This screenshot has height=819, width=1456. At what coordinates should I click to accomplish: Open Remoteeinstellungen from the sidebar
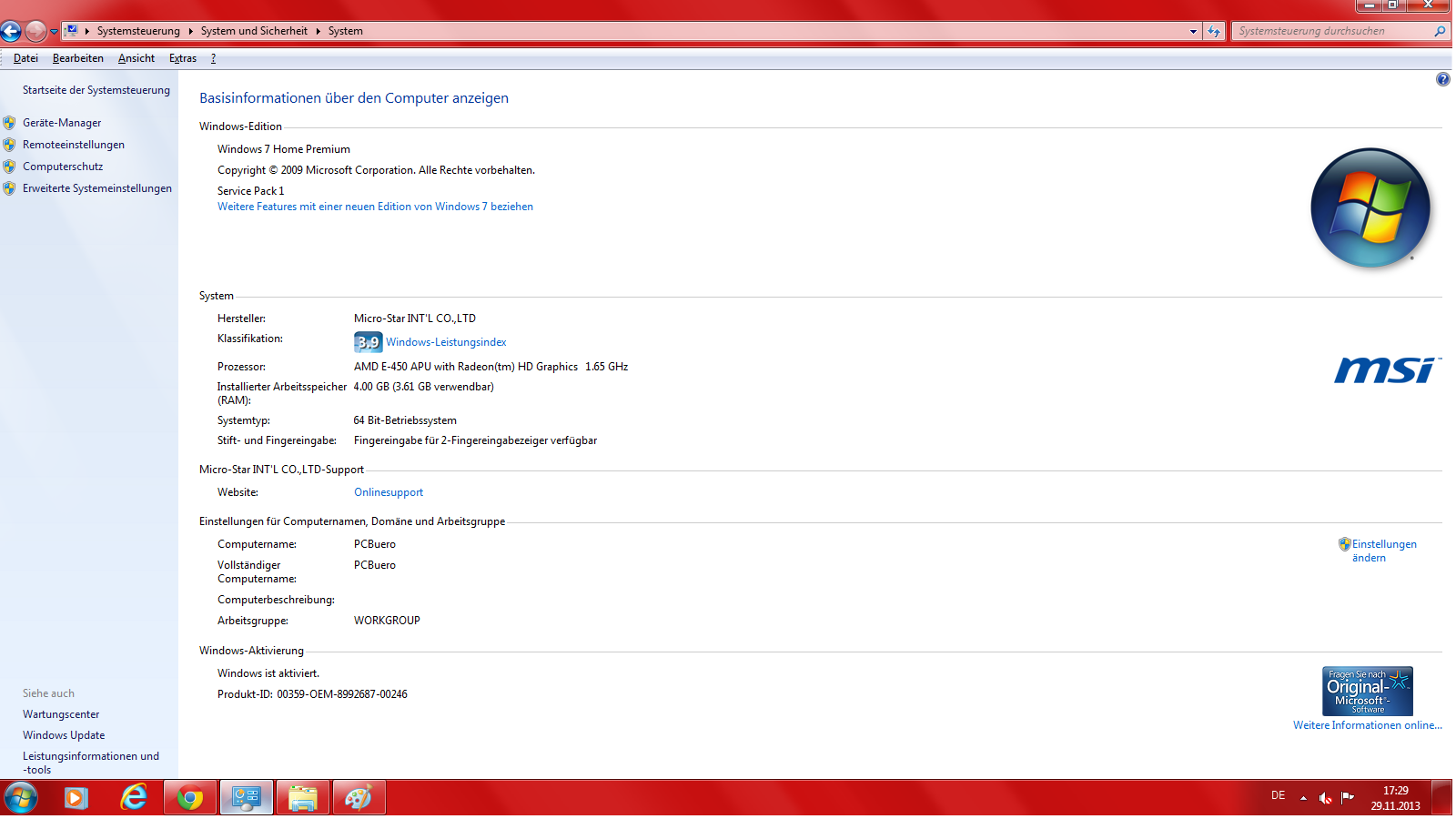(76, 144)
